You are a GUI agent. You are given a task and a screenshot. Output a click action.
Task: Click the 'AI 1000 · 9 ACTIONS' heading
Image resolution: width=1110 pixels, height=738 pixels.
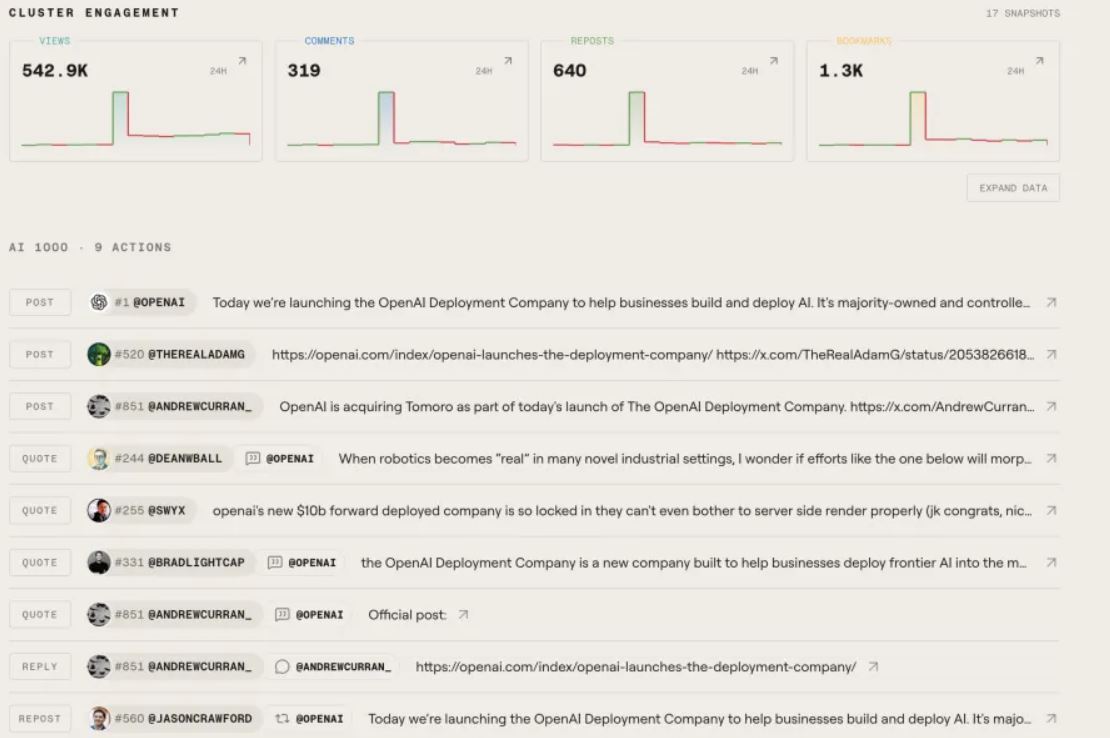click(90, 247)
